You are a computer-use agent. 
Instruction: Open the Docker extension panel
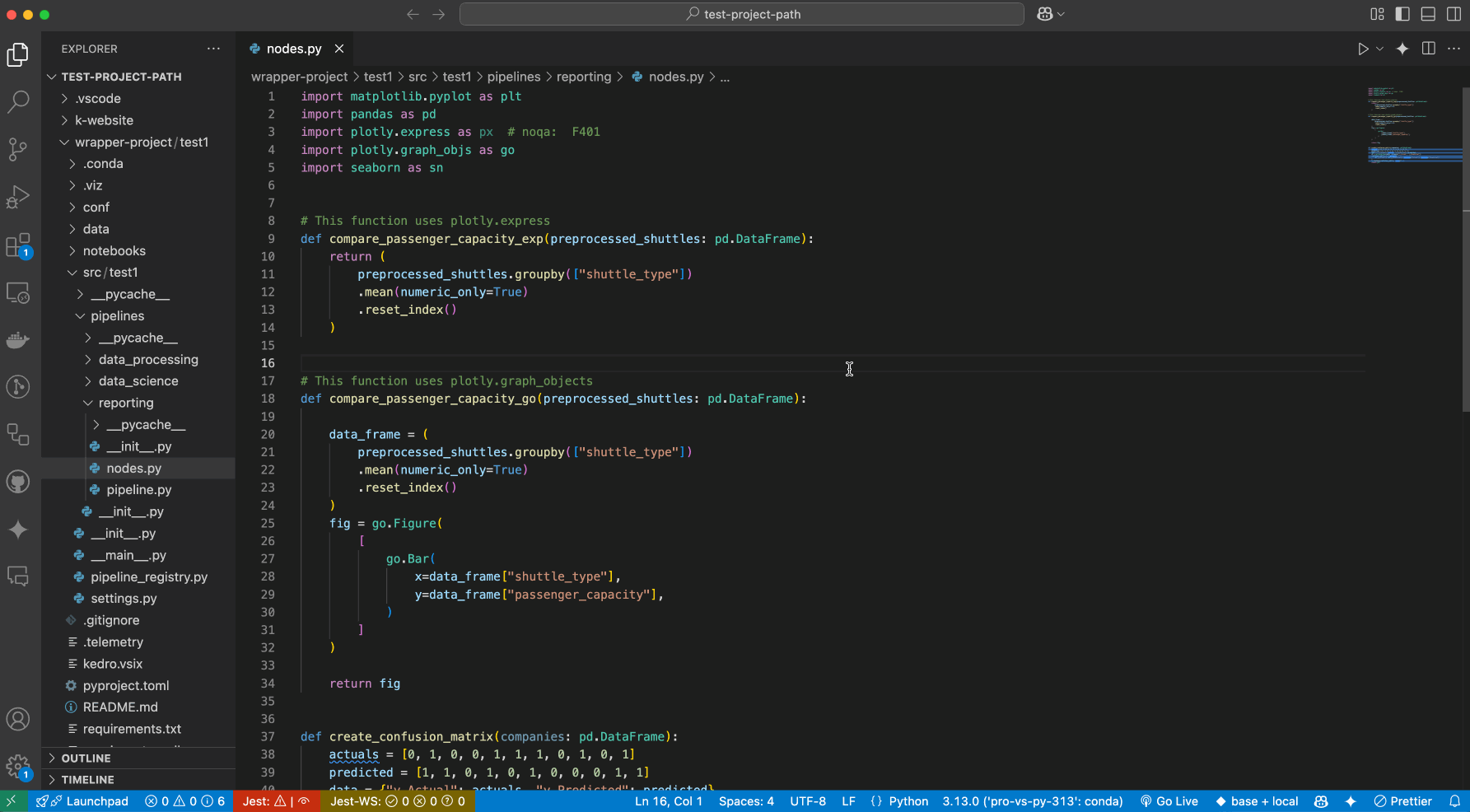pos(18,340)
